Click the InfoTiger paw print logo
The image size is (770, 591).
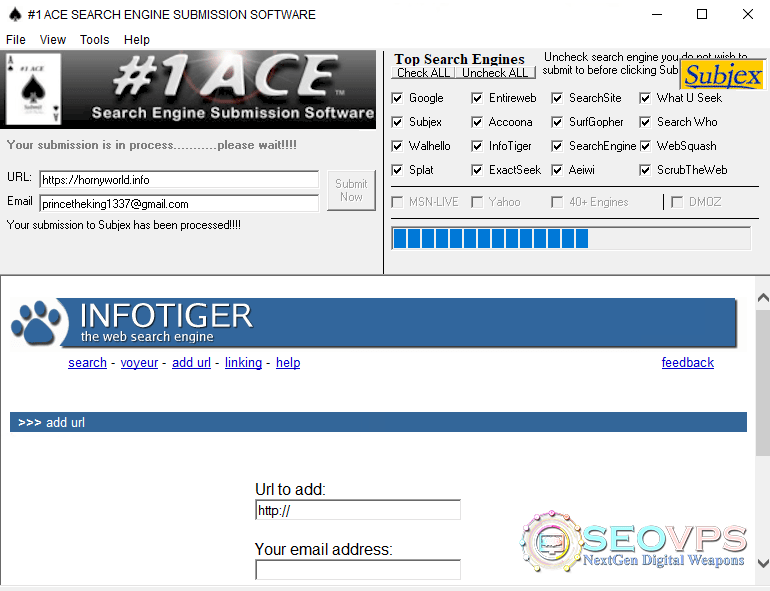tap(36, 322)
